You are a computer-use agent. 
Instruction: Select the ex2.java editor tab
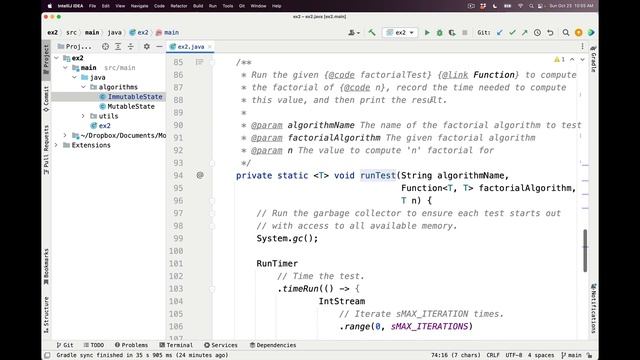[x=191, y=47]
